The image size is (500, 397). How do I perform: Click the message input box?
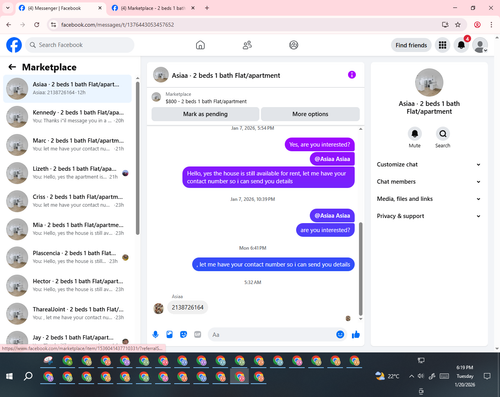pyautogui.click(x=272, y=334)
